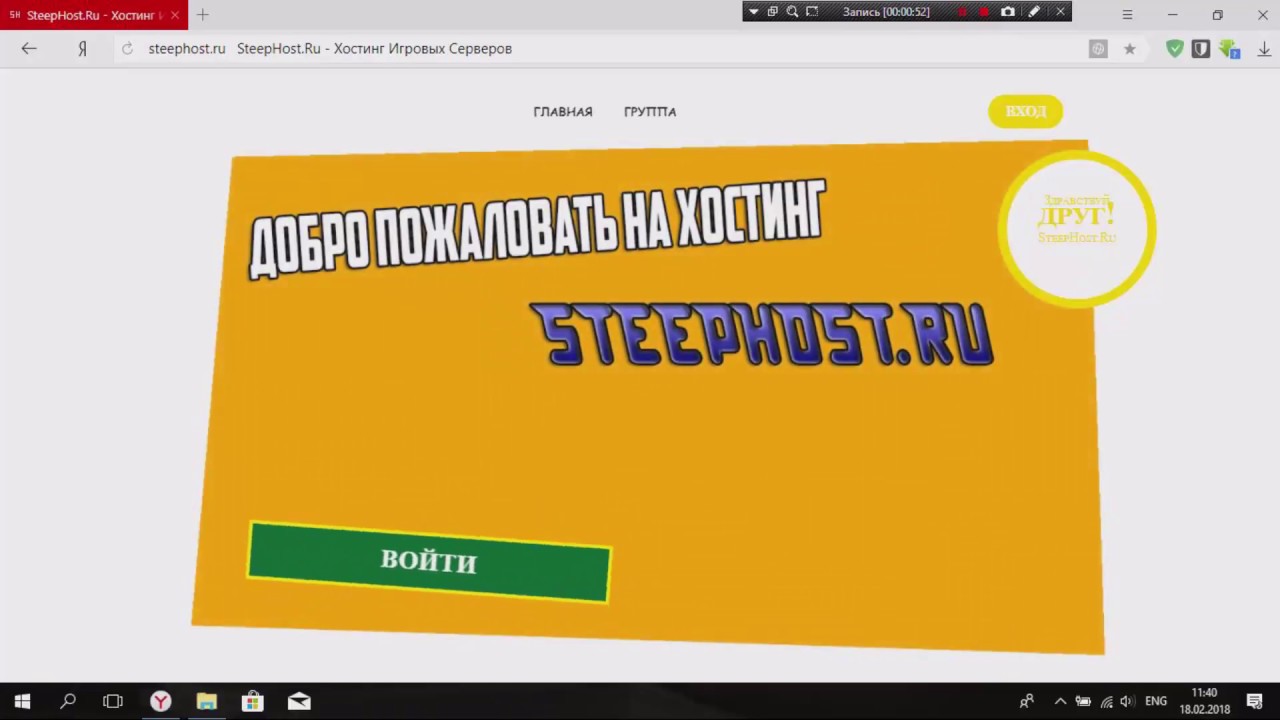Click the steephost.ru address text
1280x720 pixels.
tap(187, 48)
